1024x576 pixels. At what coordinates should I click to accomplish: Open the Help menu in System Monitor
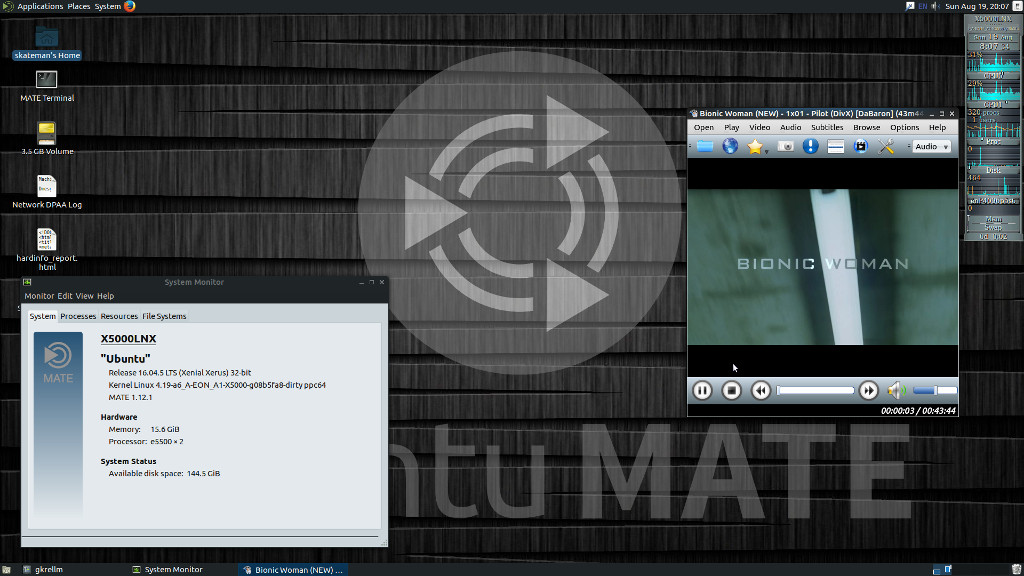105,296
